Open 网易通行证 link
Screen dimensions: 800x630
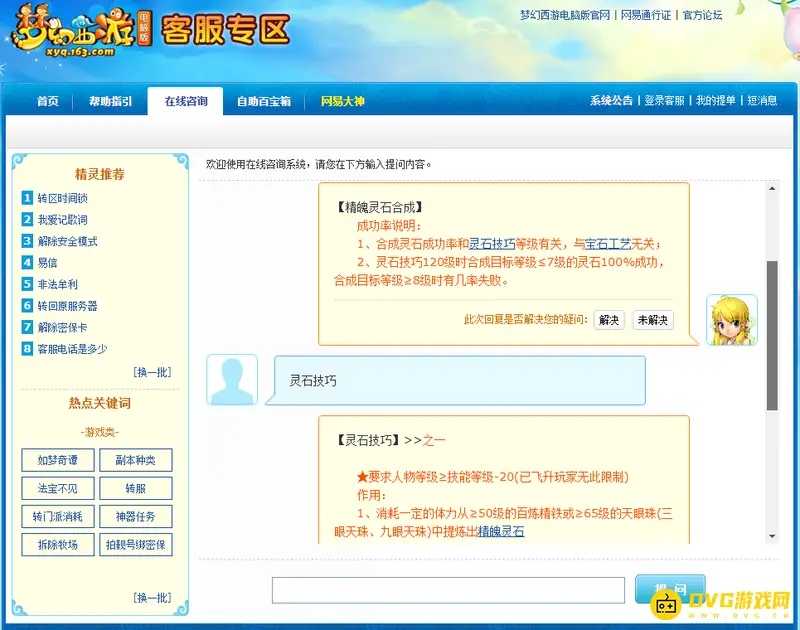coord(646,15)
